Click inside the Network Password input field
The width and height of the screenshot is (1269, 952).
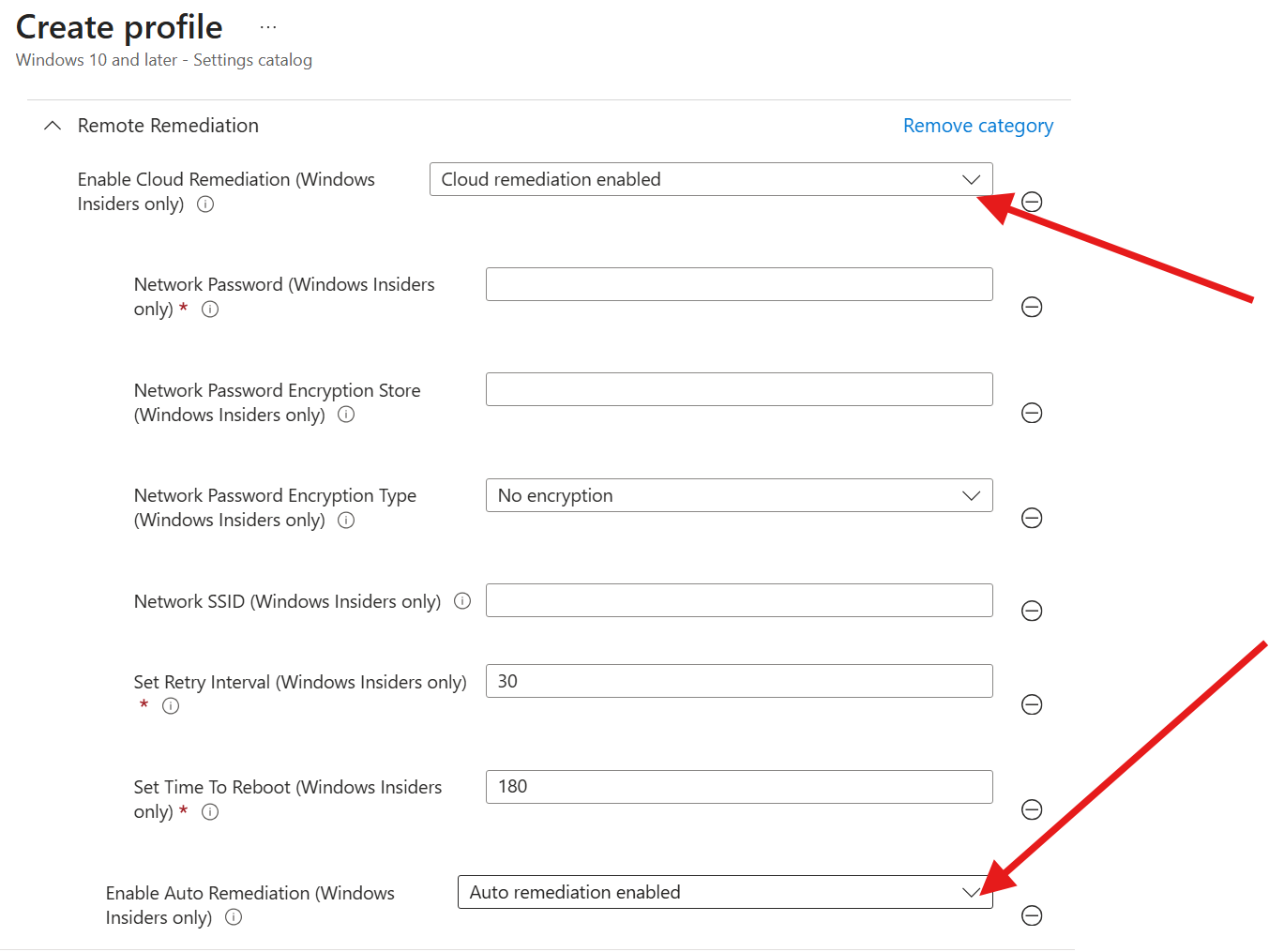[739, 283]
